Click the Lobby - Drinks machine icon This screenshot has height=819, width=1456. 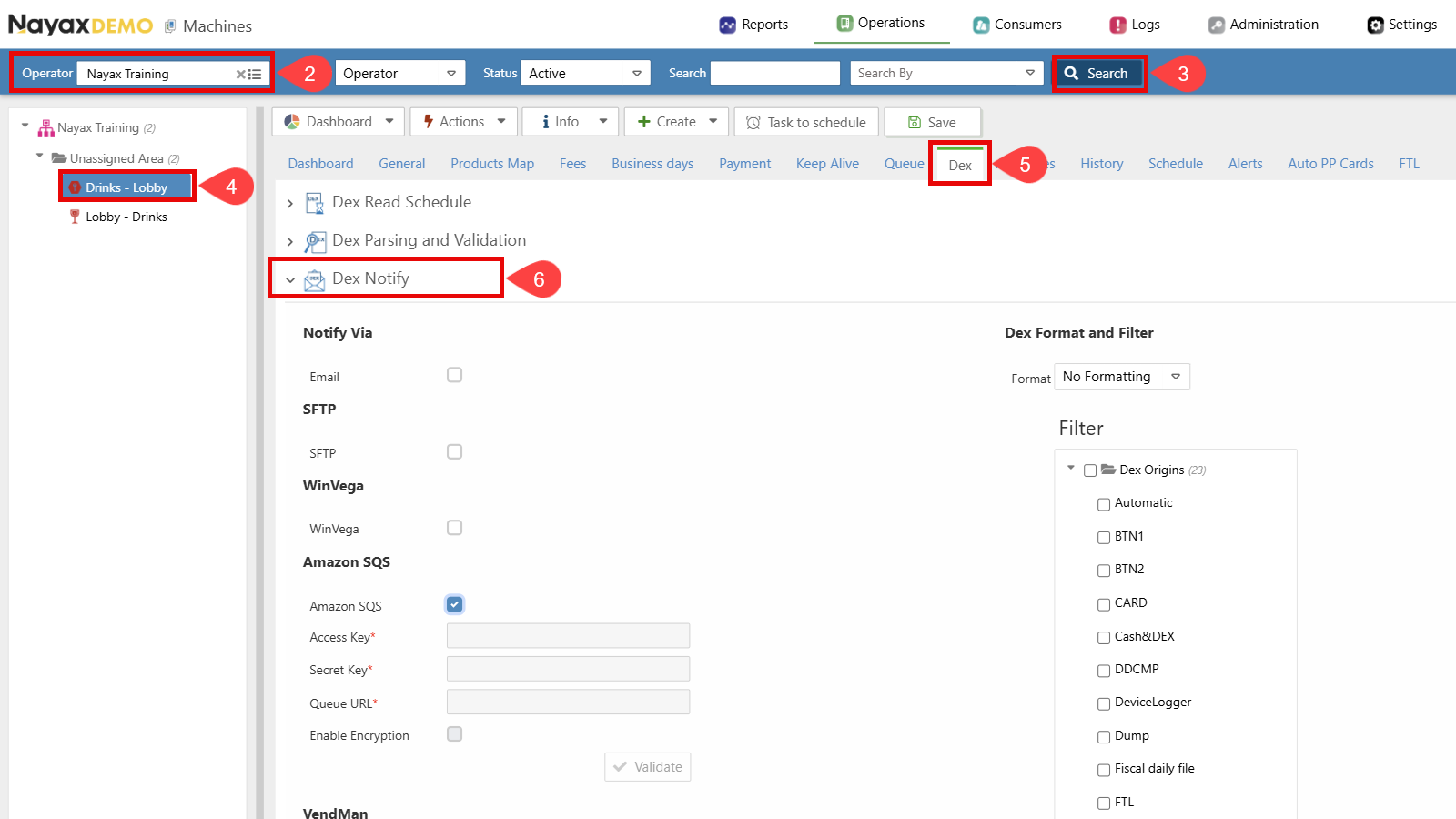pos(75,217)
